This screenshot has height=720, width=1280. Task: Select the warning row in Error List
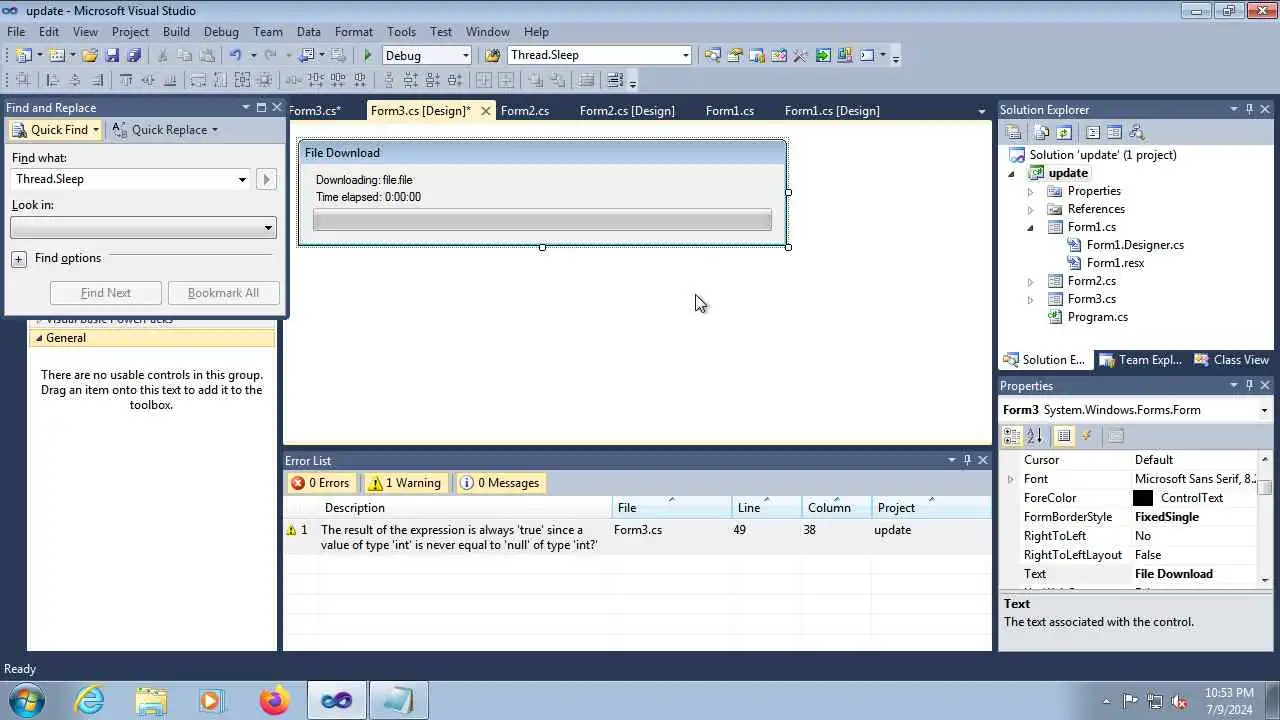pyautogui.click(x=637, y=538)
